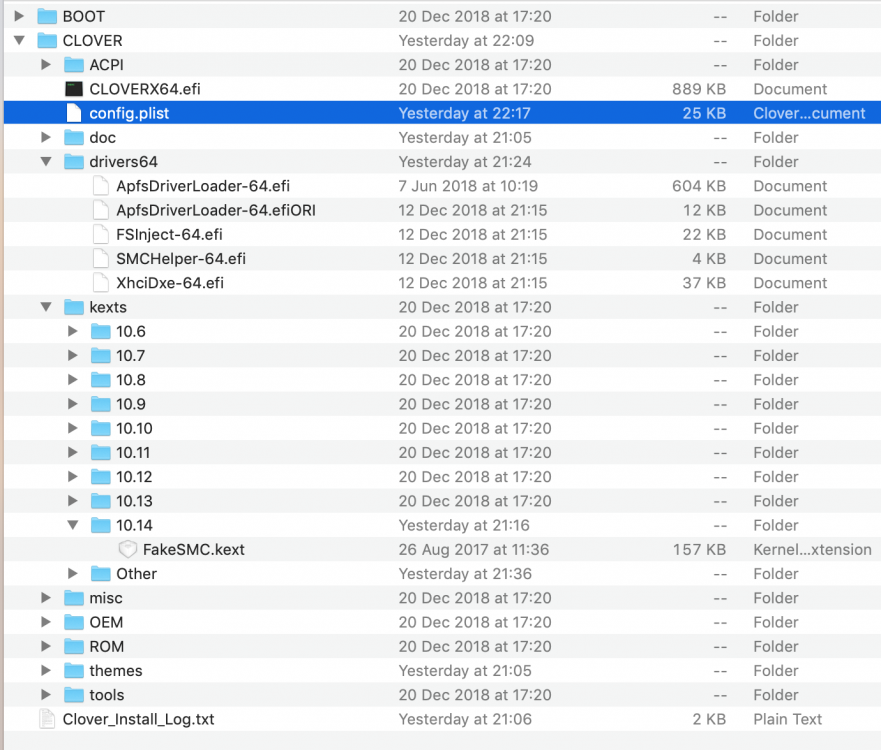Click the FSInject-64.efi file icon
The width and height of the screenshot is (881, 750).
click(101, 234)
